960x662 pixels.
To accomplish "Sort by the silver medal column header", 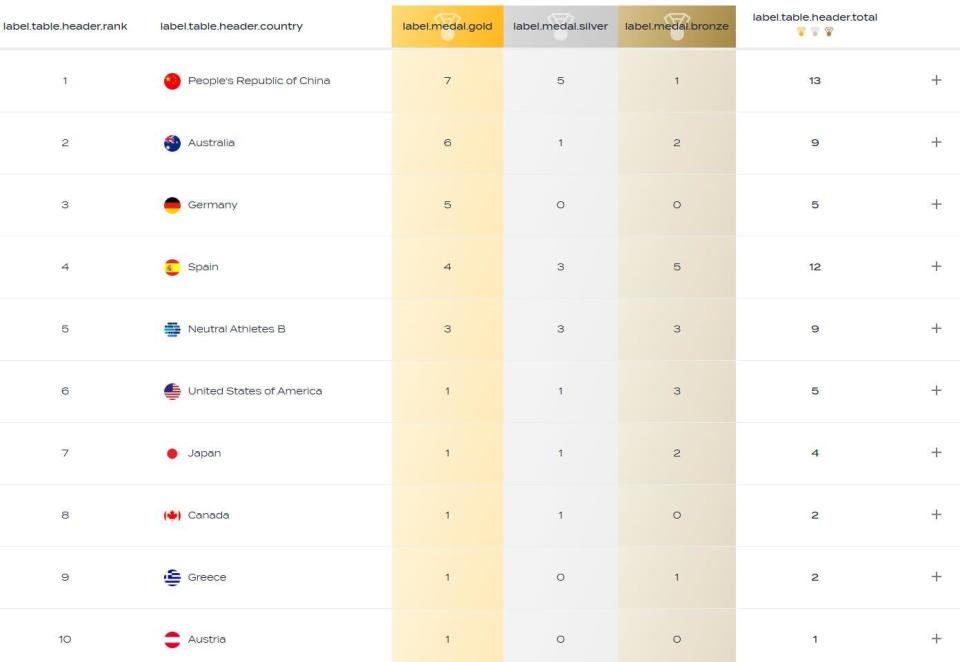I will tap(560, 26).
